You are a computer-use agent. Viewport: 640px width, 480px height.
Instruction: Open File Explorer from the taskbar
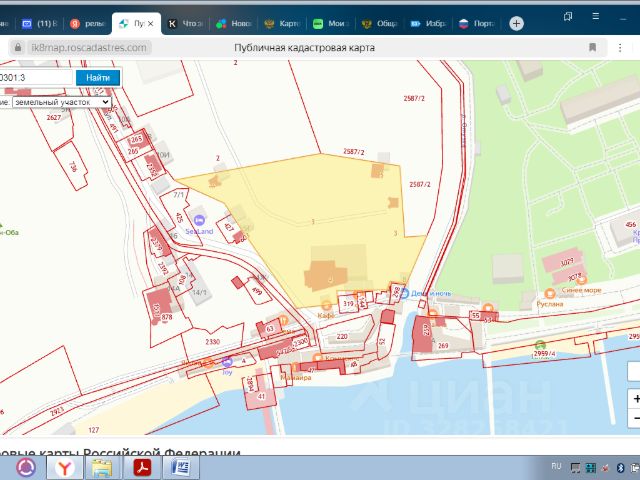click(102, 466)
